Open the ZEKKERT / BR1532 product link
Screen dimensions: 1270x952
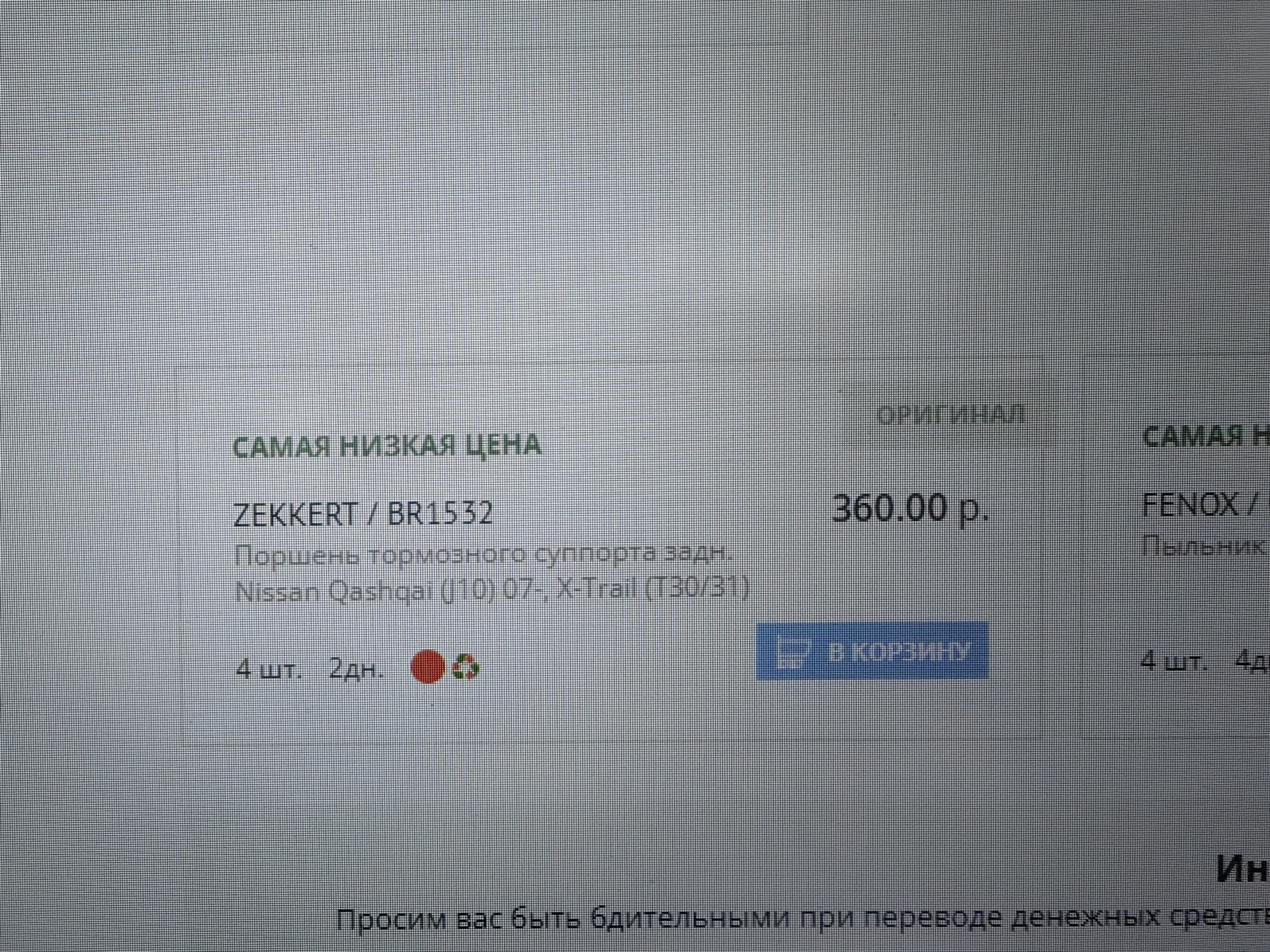click(x=364, y=514)
